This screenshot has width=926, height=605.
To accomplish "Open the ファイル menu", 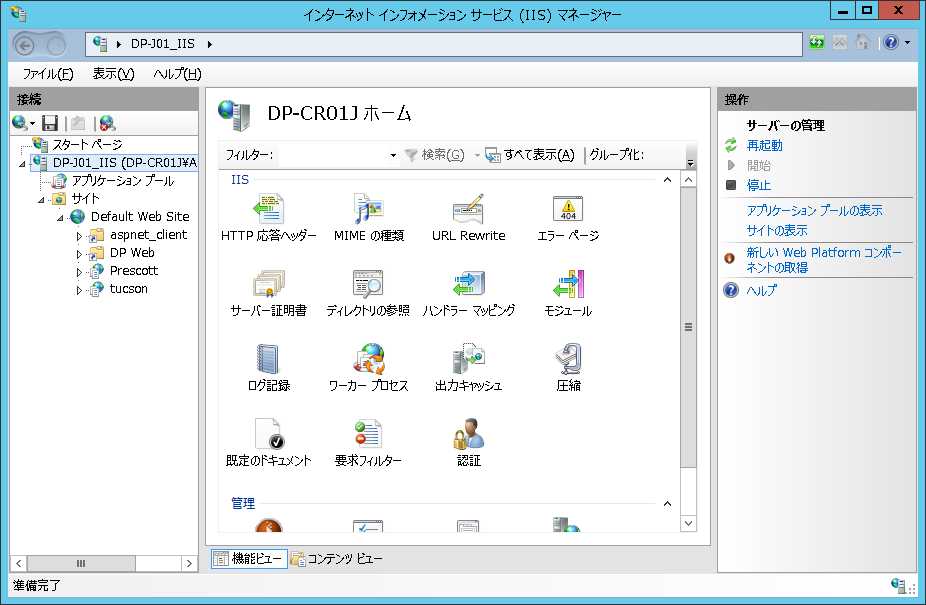I will pyautogui.click(x=48, y=74).
